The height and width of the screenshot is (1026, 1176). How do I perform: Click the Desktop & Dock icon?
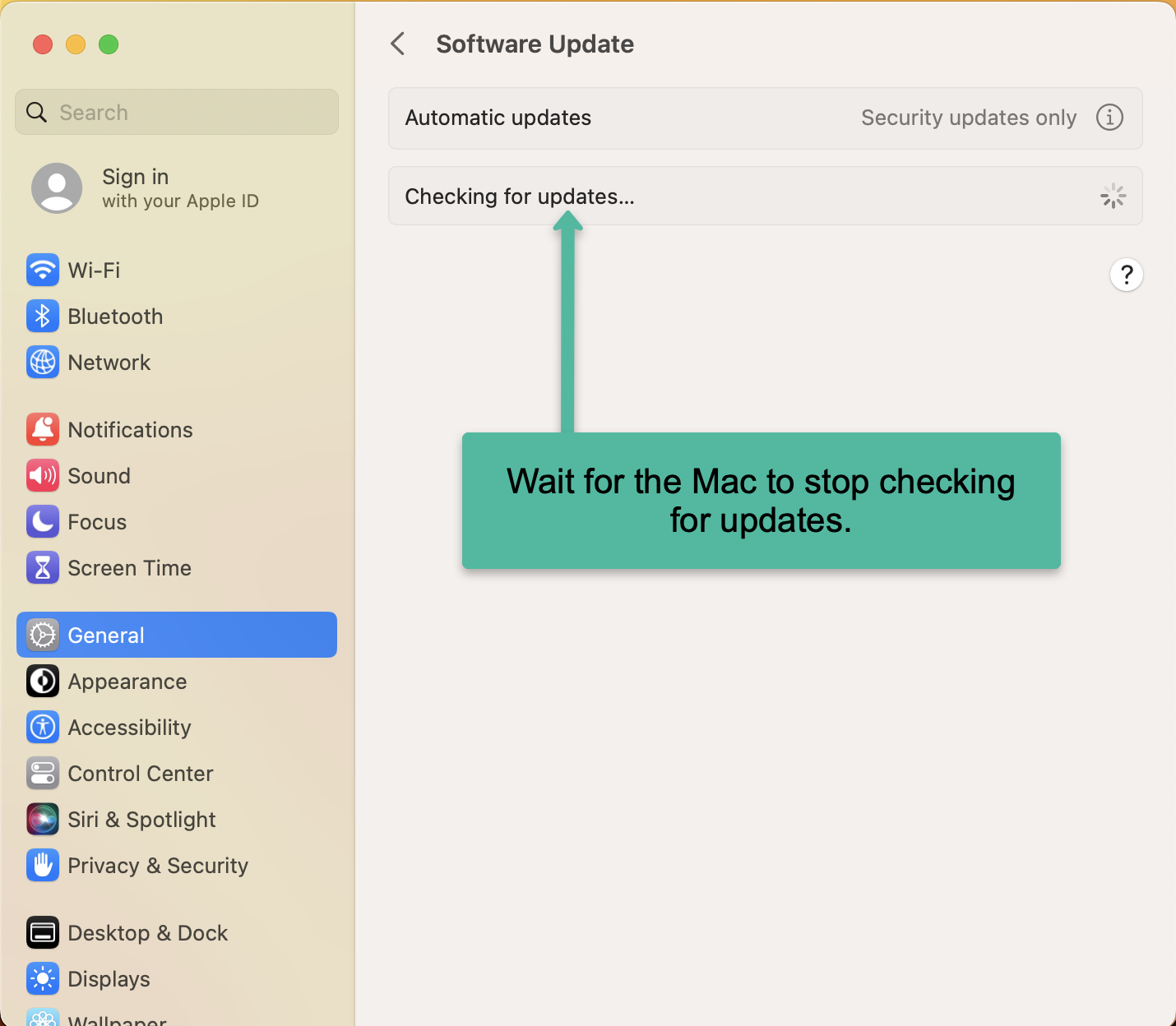coord(43,932)
